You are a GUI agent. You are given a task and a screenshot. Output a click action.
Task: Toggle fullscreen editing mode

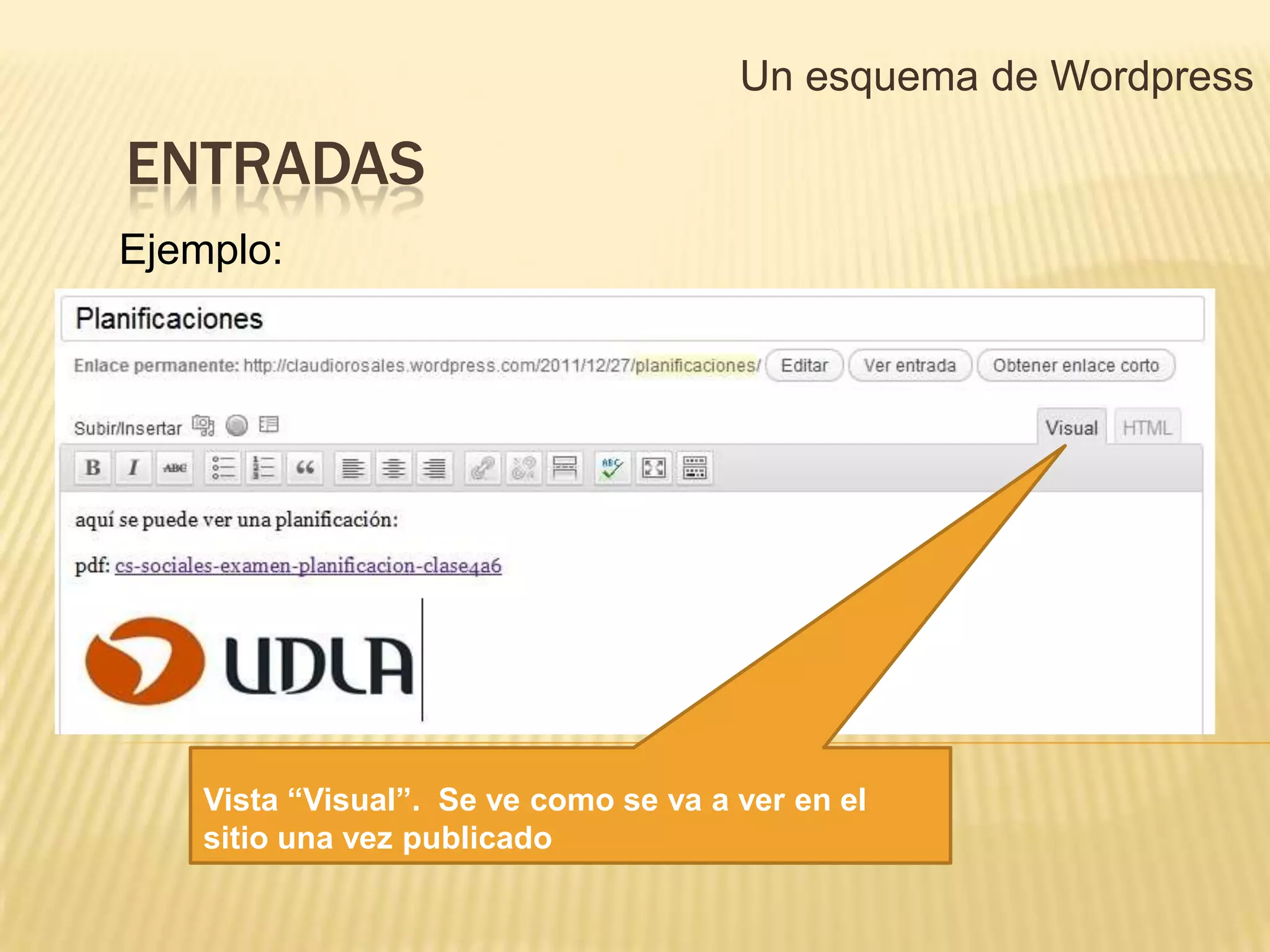[654, 467]
